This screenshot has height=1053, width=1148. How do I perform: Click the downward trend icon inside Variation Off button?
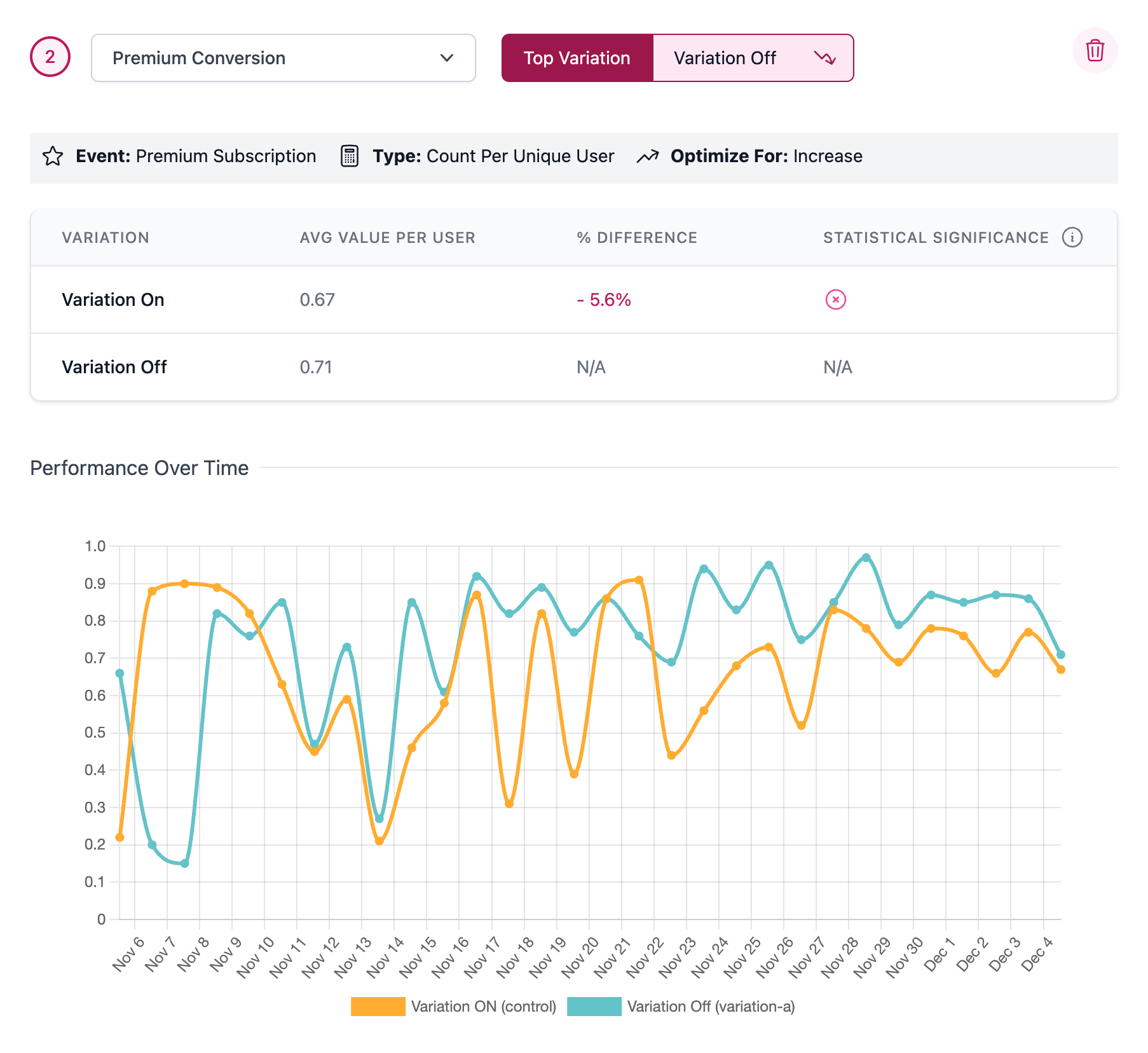(x=826, y=58)
